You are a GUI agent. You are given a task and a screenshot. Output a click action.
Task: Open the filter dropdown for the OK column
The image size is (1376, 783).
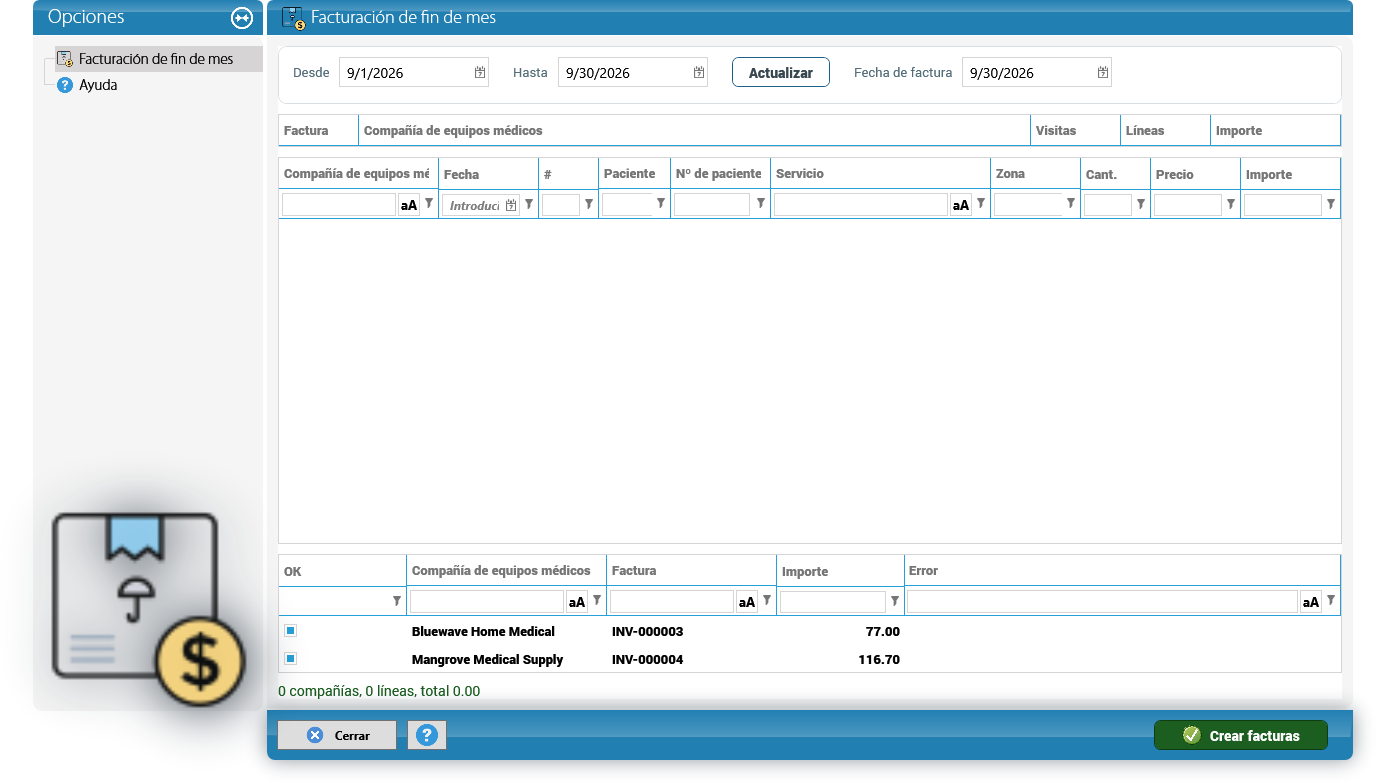[x=397, y=601]
